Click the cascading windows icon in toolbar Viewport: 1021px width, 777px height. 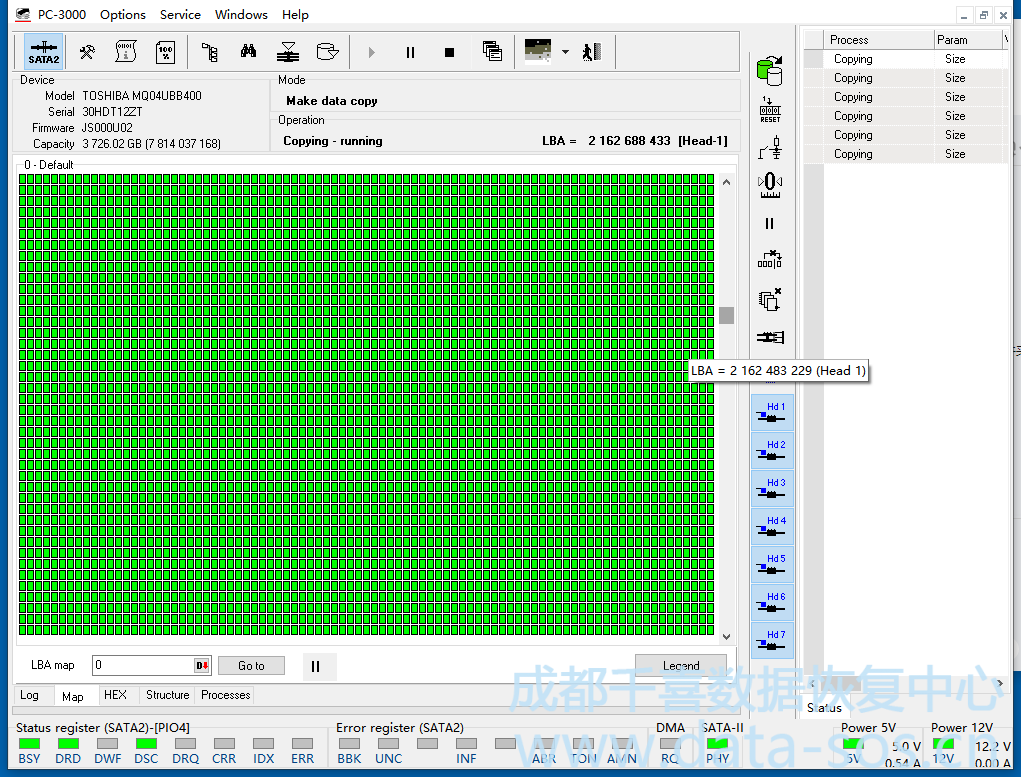pyautogui.click(x=491, y=52)
